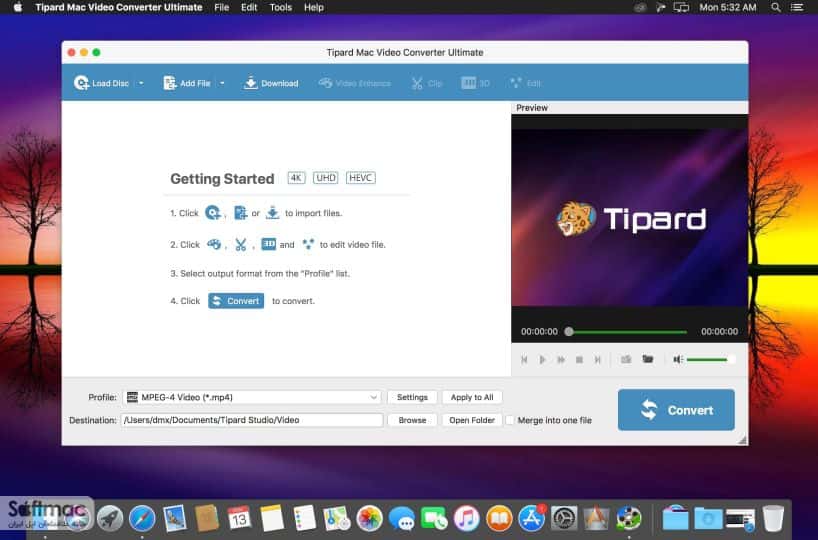This screenshot has height=540, width=818.
Task: Fast forward the preview
Action: tap(561, 359)
